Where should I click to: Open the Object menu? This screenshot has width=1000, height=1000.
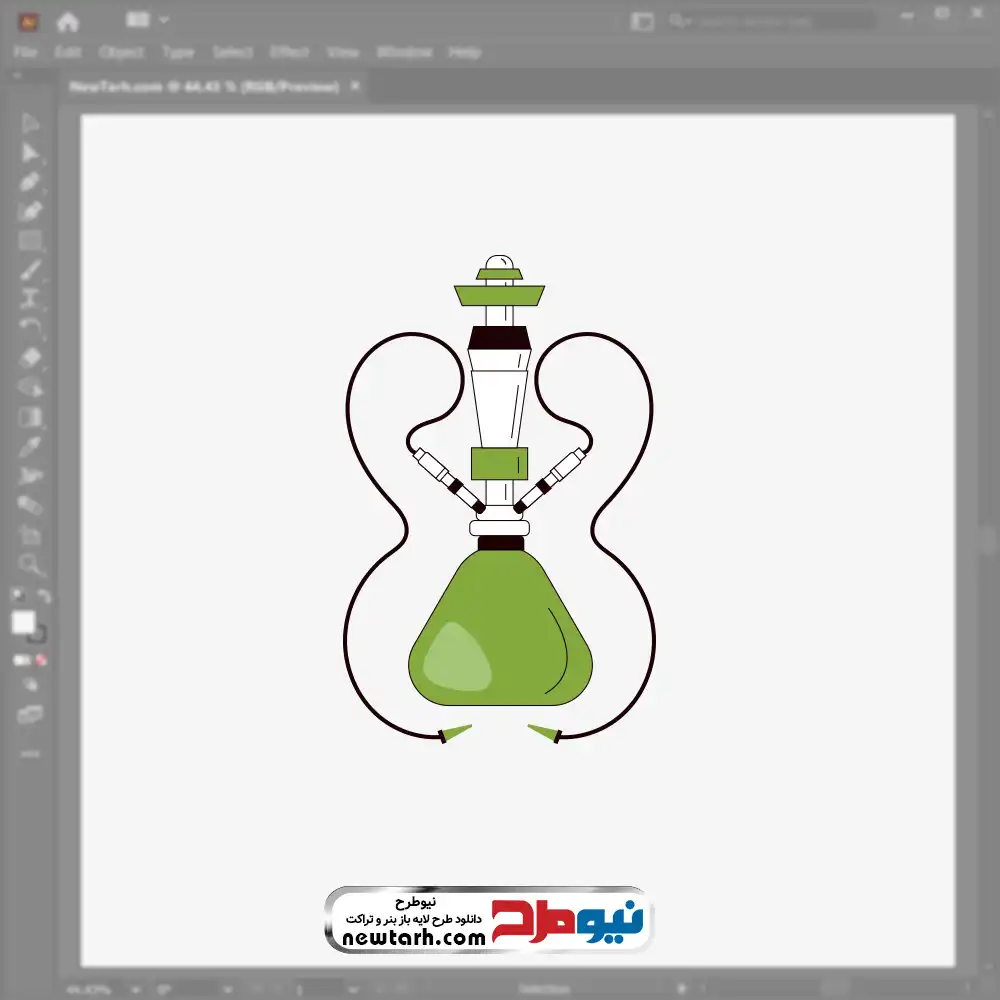pyautogui.click(x=121, y=52)
